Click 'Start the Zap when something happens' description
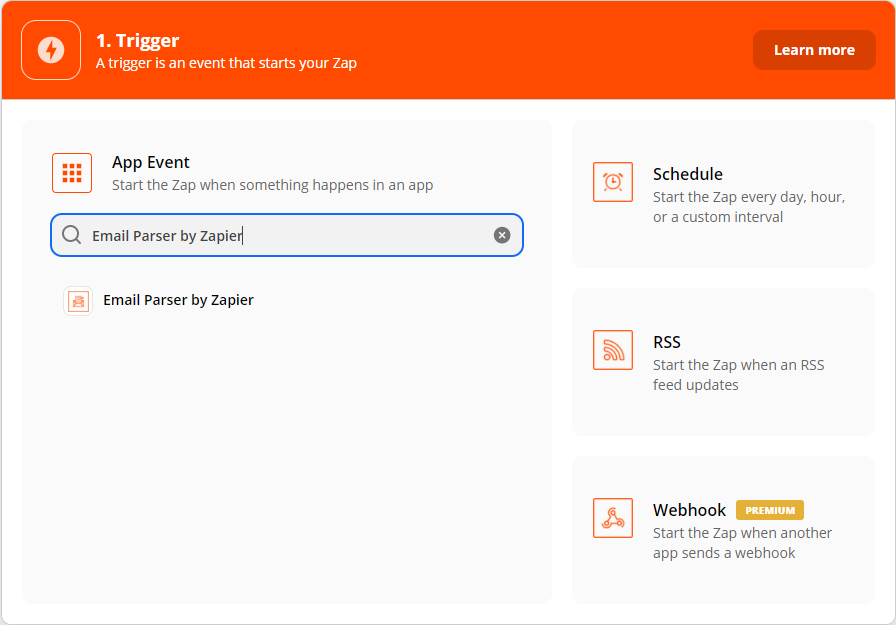Viewport: 896px width, 625px height. (273, 185)
